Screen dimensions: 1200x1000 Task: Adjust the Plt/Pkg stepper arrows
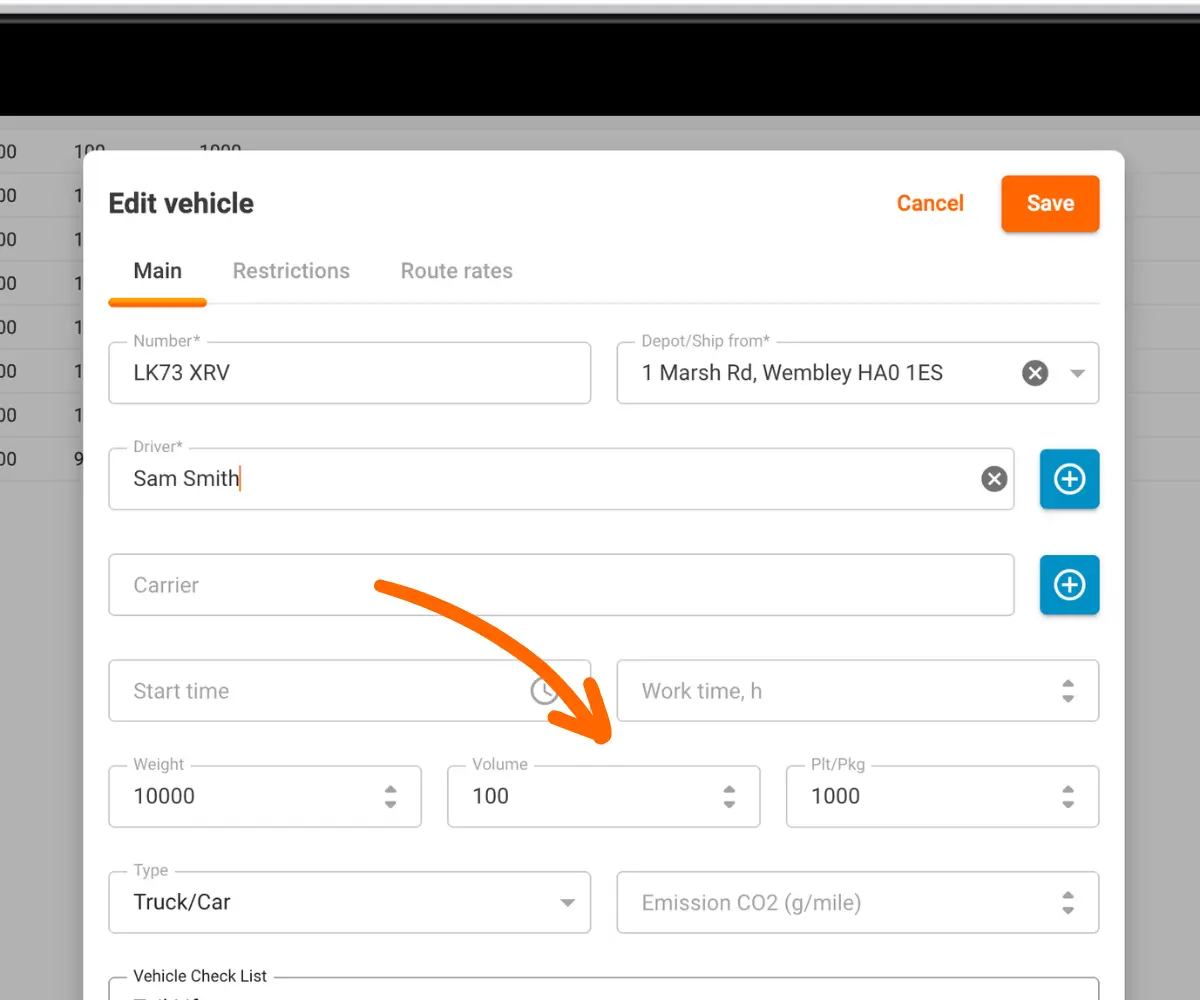pyautogui.click(x=1068, y=797)
